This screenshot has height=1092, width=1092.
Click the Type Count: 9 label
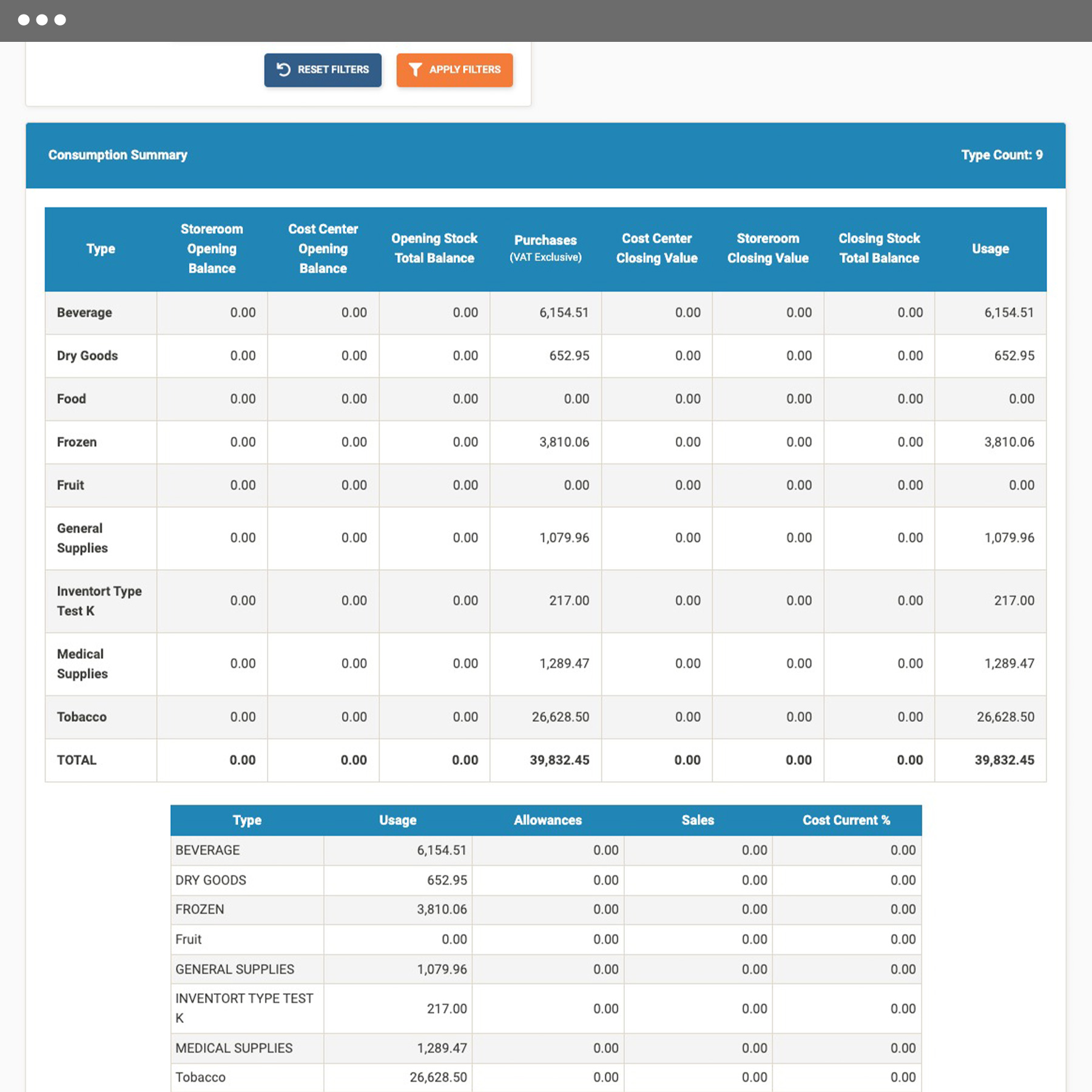(1001, 155)
